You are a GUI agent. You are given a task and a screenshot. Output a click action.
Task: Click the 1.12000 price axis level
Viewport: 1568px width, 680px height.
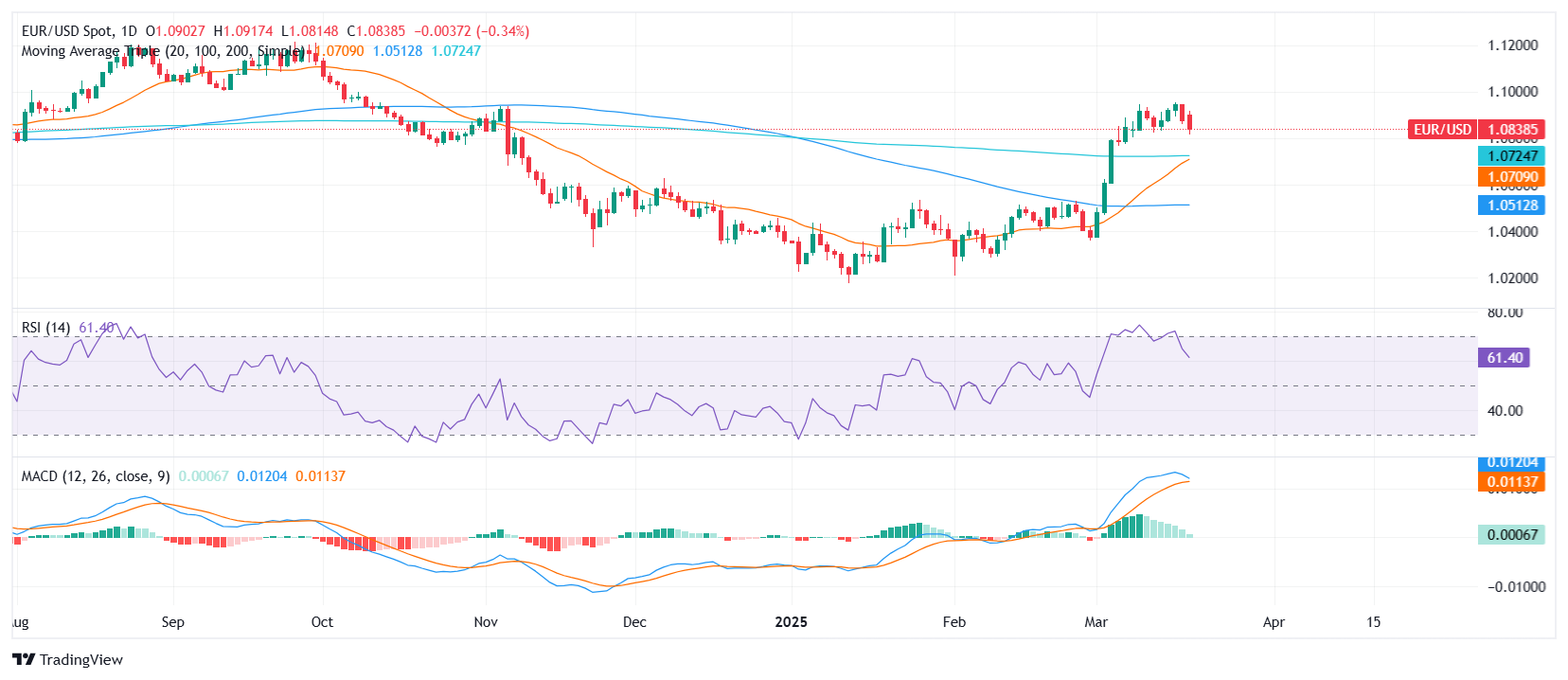1512,45
